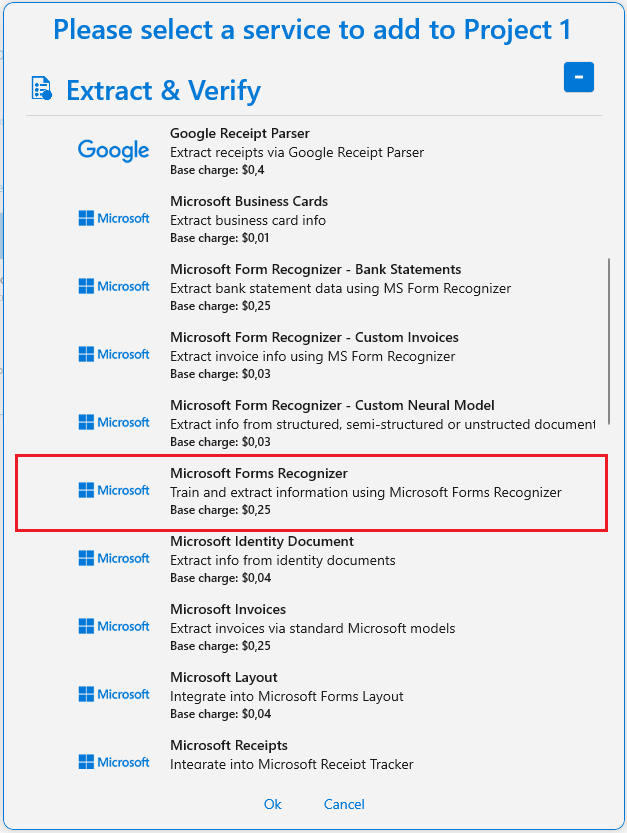Click Microsoft logo beside Business Cards
This screenshot has width=627, height=833.
(114, 218)
